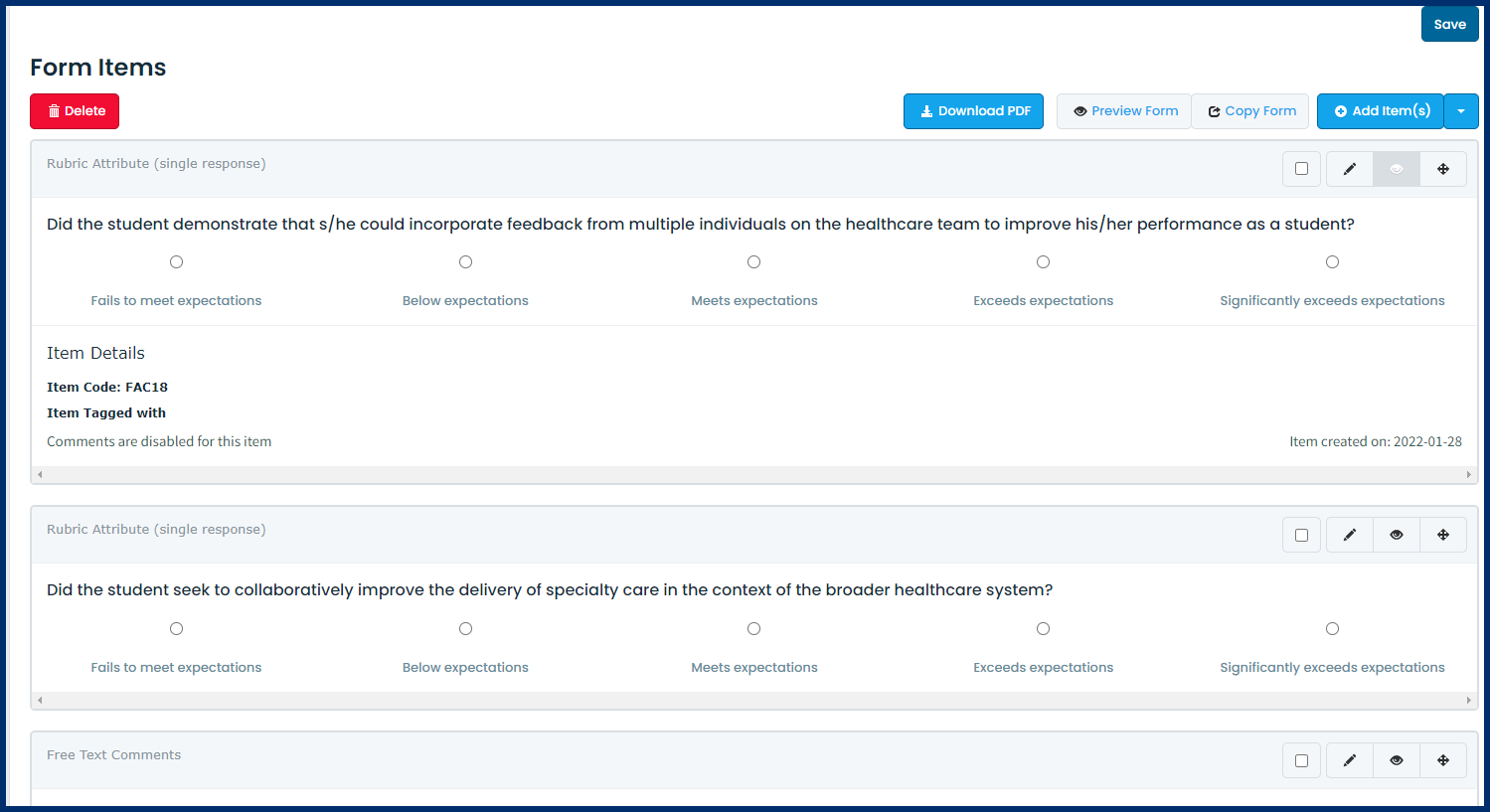Click move handle of the incorporate feedback item

(1443, 169)
